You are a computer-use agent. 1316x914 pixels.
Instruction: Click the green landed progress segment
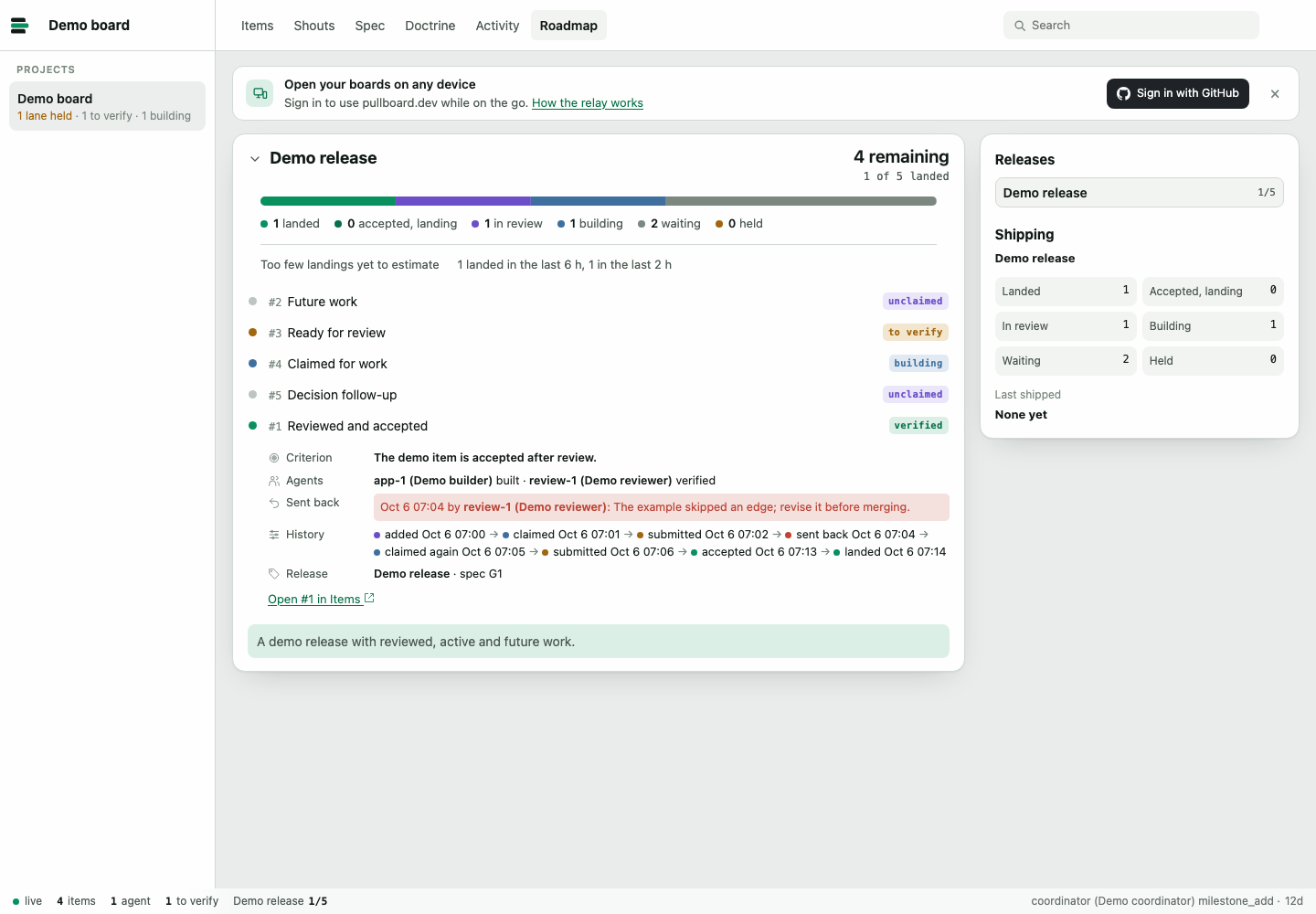(x=328, y=201)
